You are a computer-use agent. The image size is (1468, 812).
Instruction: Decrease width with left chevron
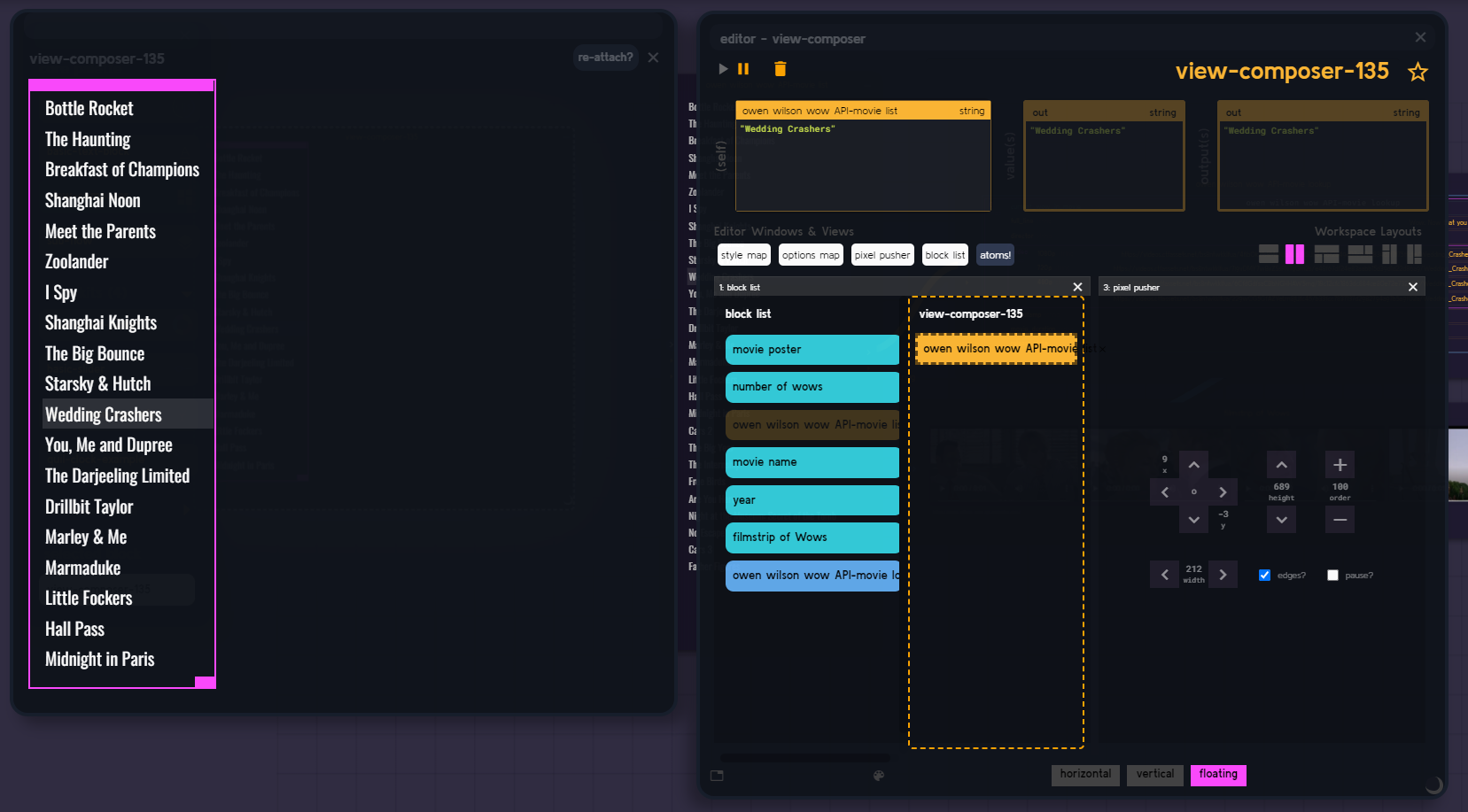point(1165,575)
